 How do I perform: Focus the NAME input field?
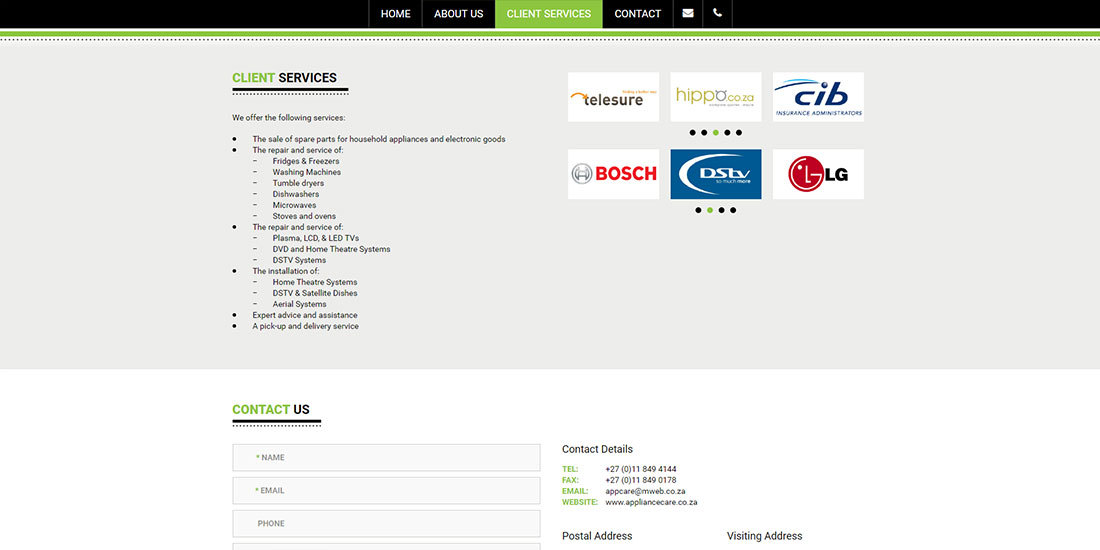[x=387, y=457]
